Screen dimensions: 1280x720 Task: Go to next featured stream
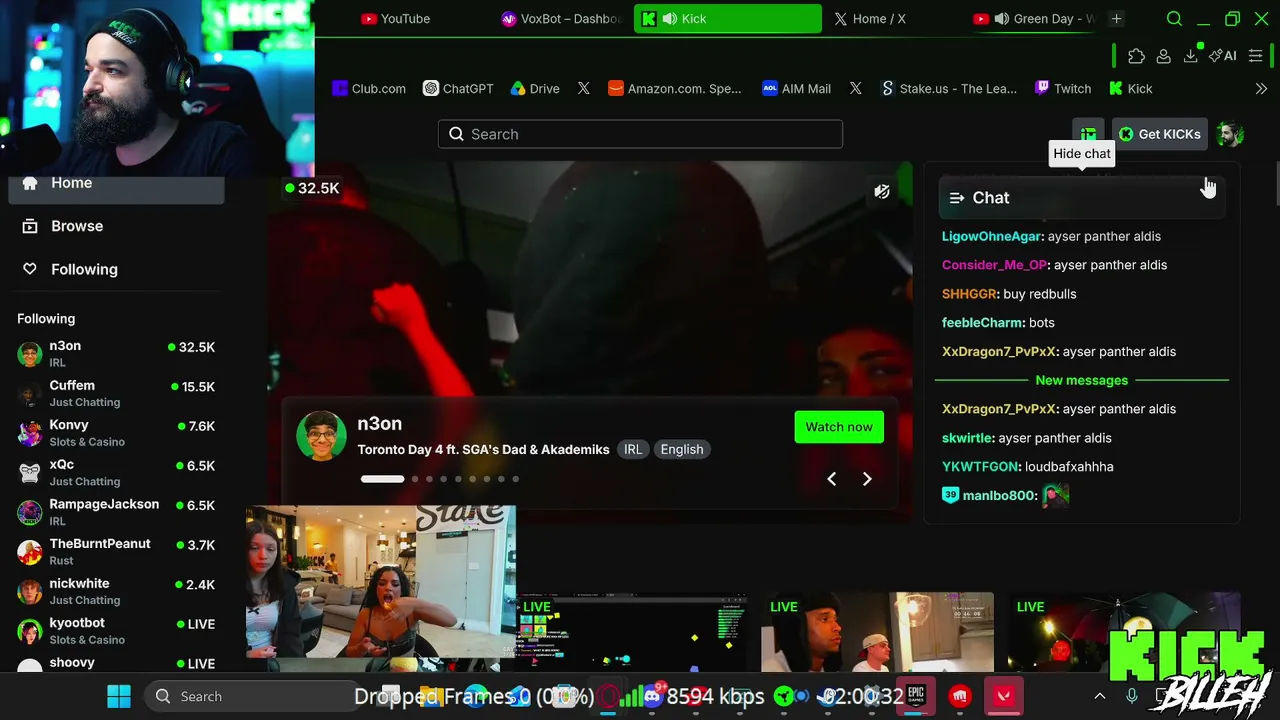[867, 479]
